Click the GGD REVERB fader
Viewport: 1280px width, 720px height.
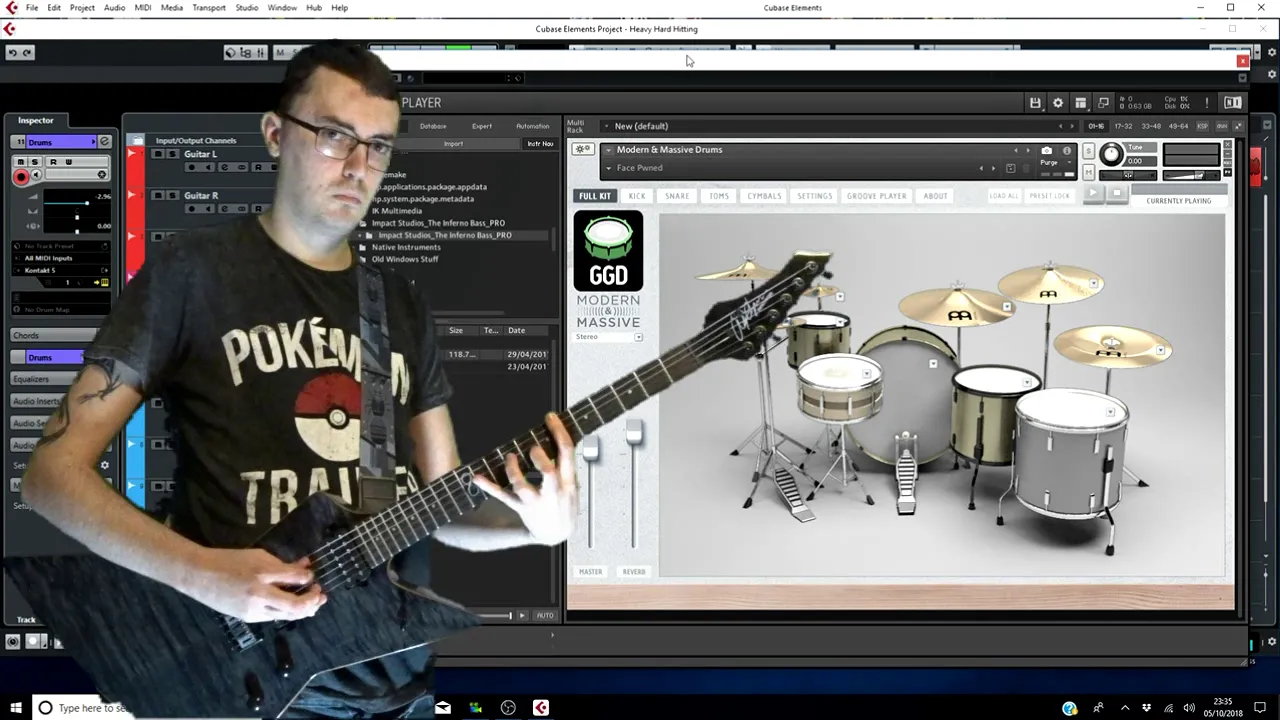coord(633,433)
